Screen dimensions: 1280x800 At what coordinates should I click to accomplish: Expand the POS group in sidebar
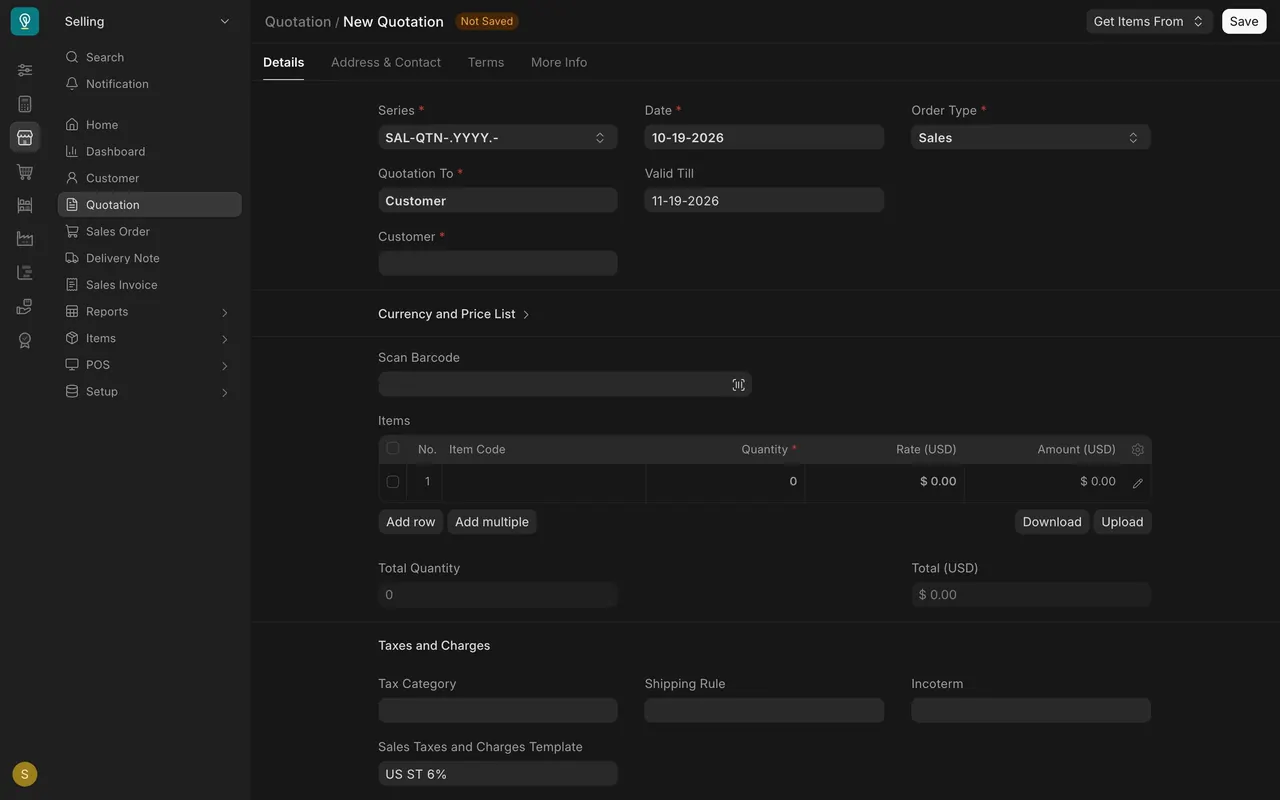(150, 365)
